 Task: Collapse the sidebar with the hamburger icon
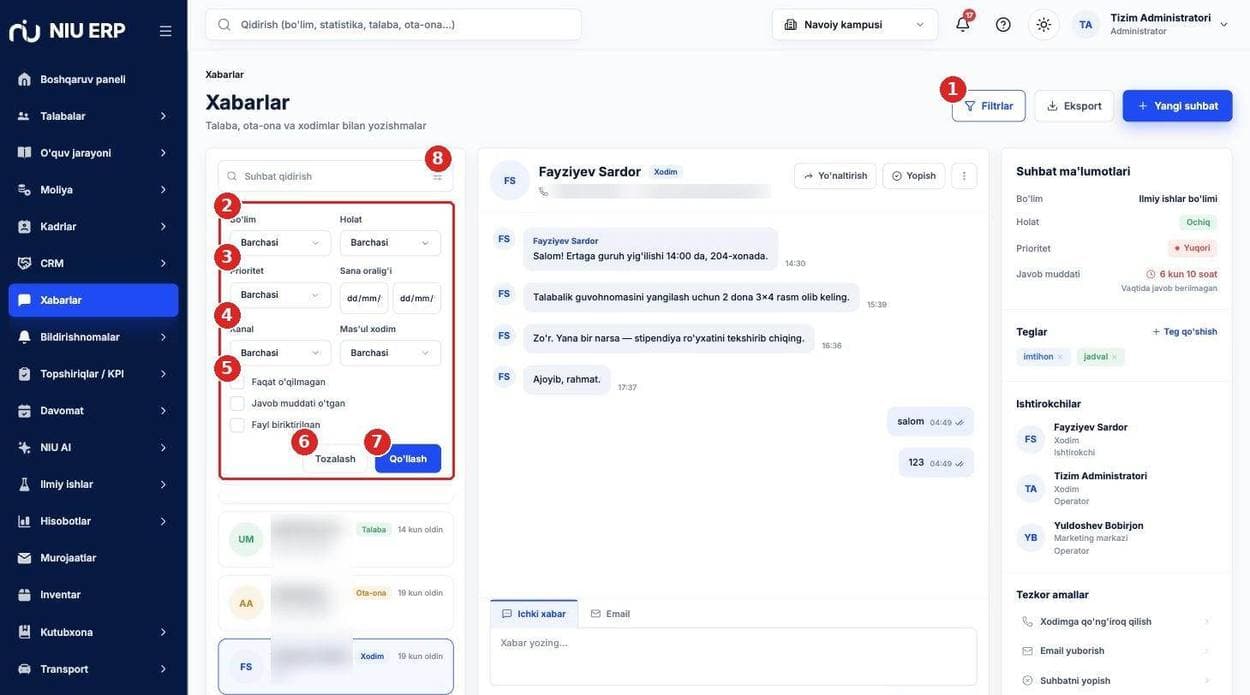pos(165,31)
